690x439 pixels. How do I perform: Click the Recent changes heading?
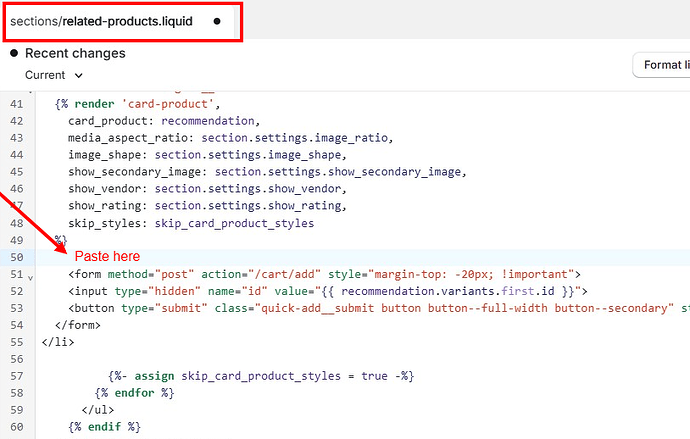pyautogui.click(x=75, y=53)
